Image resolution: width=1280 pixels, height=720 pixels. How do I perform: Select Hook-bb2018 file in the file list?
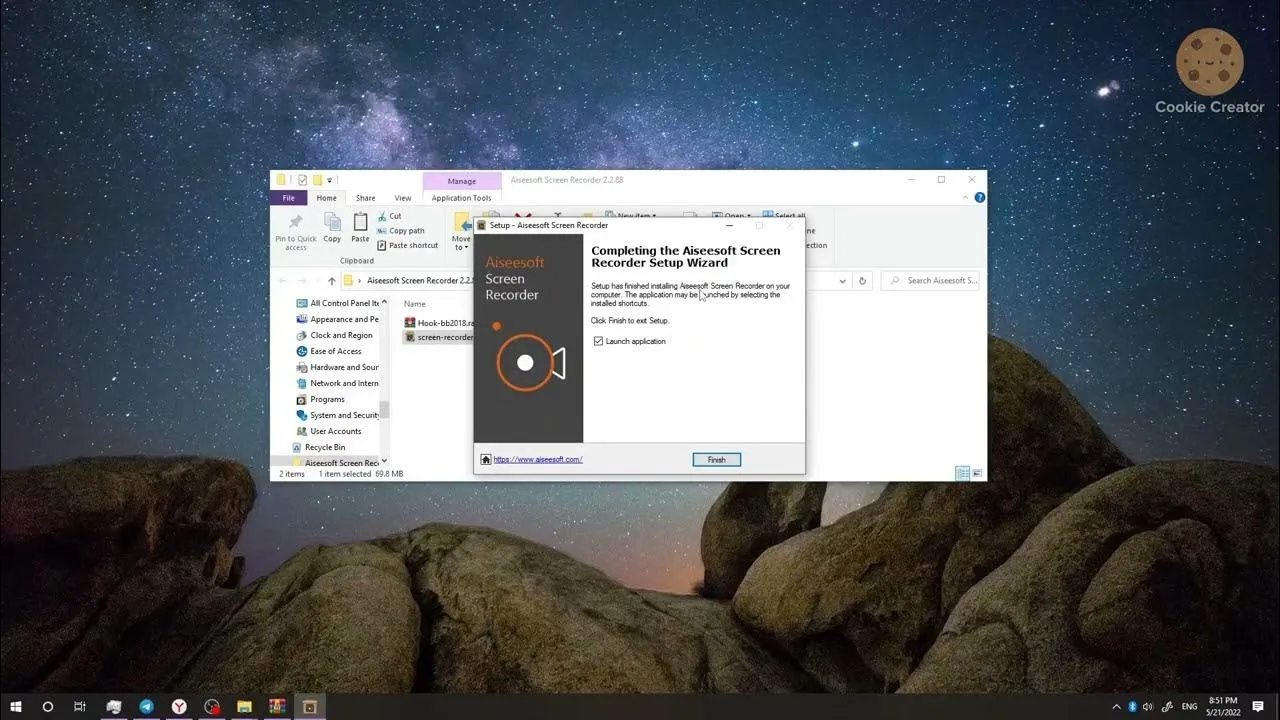click(438, 322)
